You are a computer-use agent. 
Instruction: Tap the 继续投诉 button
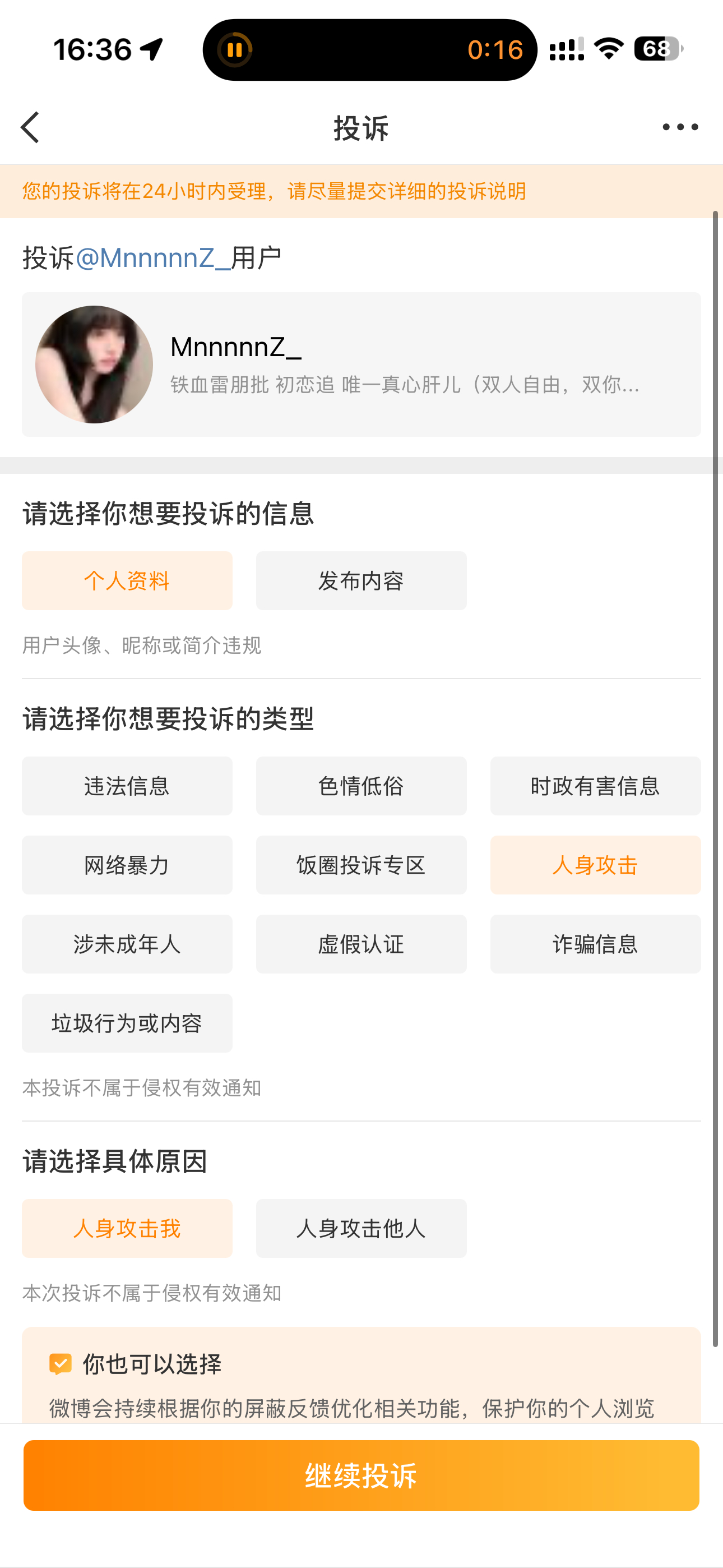pyautogui.click(x=361, y=1475)
